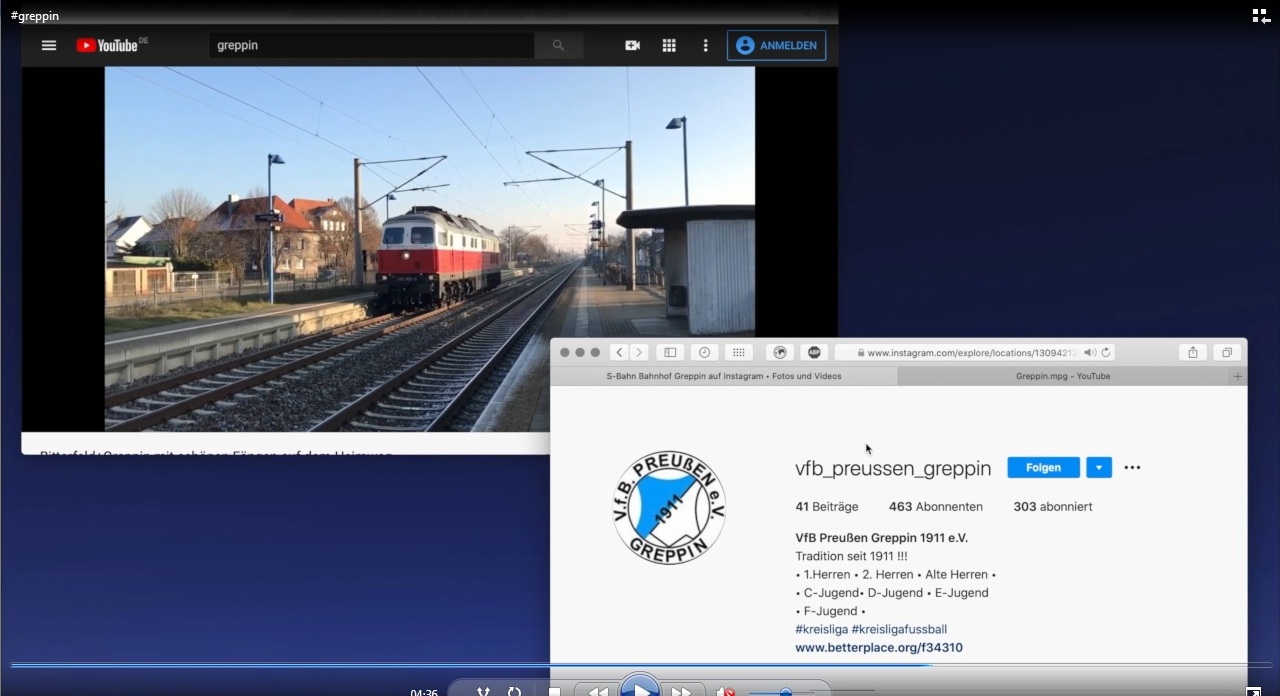Click the Safari globe extension icon
The image size is (1280, 696).
(780, 352)
